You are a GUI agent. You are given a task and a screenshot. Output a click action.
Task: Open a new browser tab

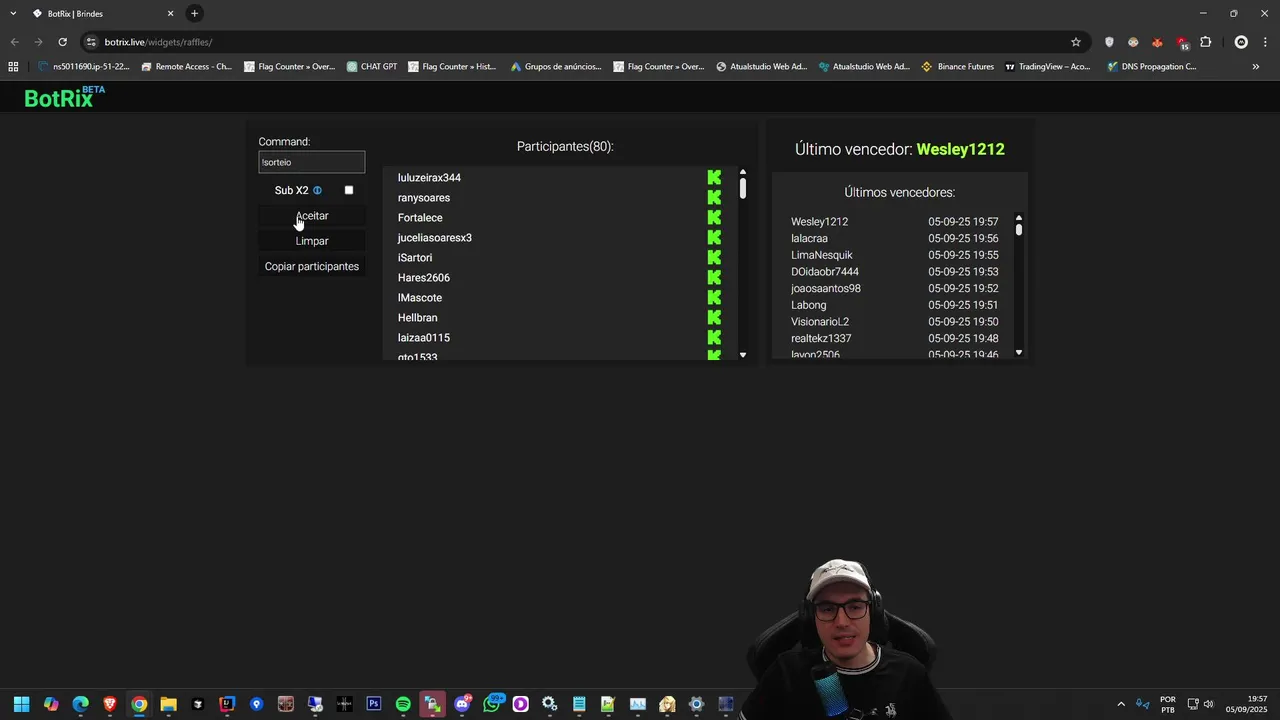coord(194,13)
